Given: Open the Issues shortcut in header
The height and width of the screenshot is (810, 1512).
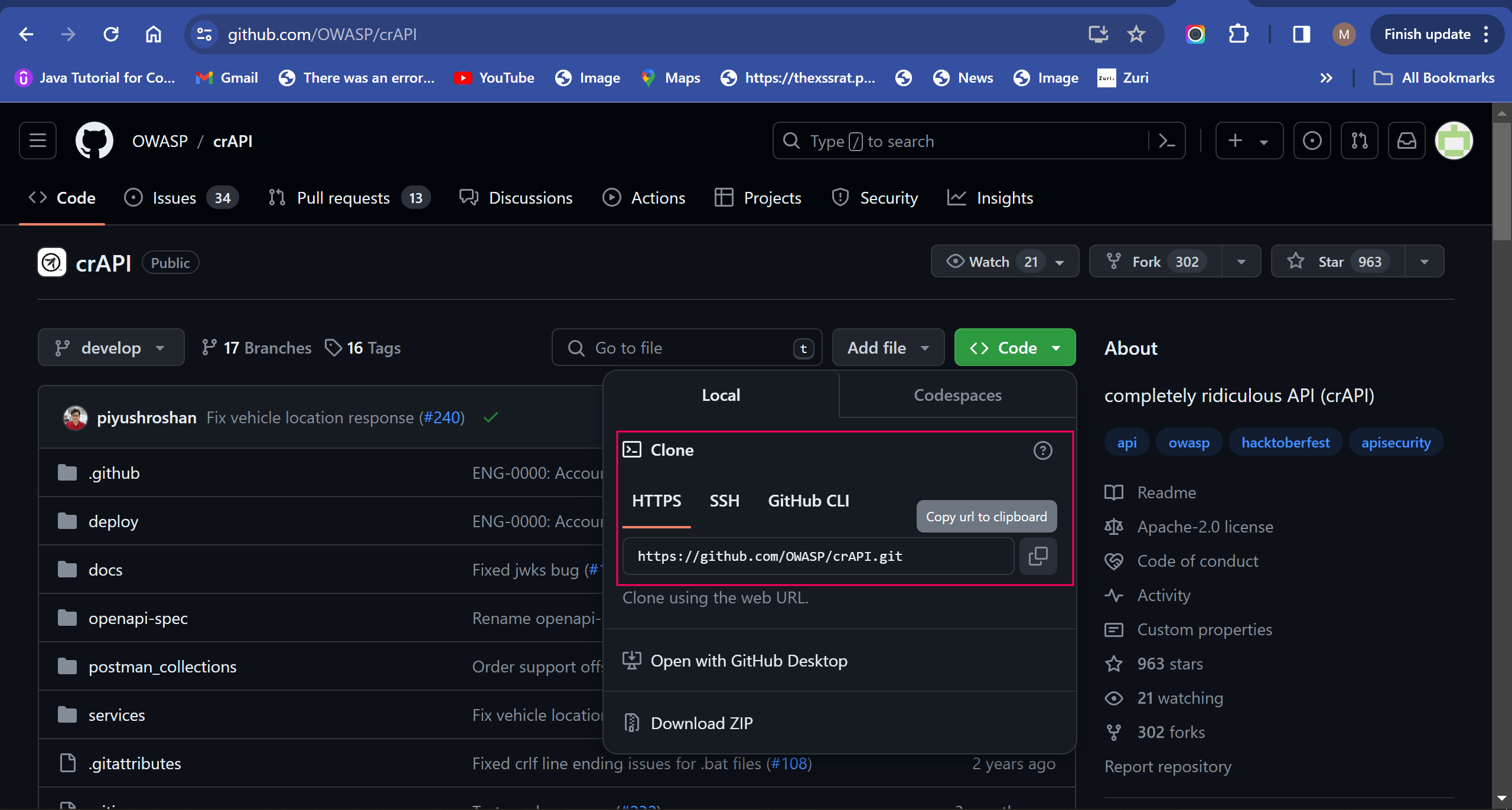Looking at the screenshot, I should point(1312,141).
